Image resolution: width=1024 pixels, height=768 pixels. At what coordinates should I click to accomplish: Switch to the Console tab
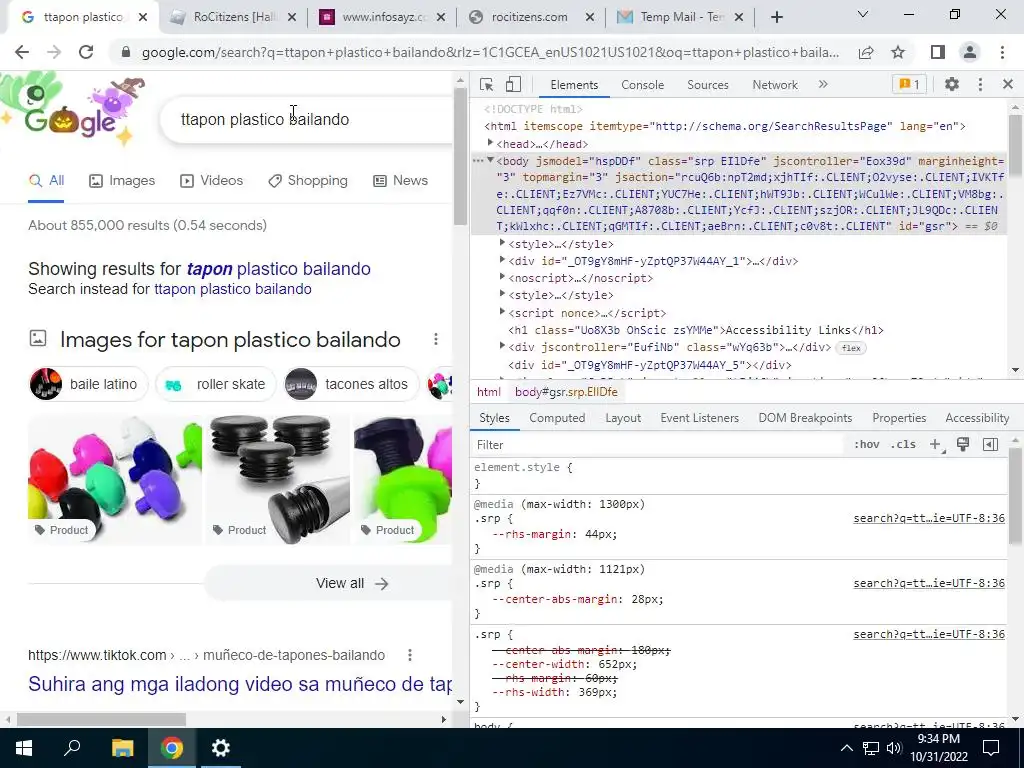642,85
